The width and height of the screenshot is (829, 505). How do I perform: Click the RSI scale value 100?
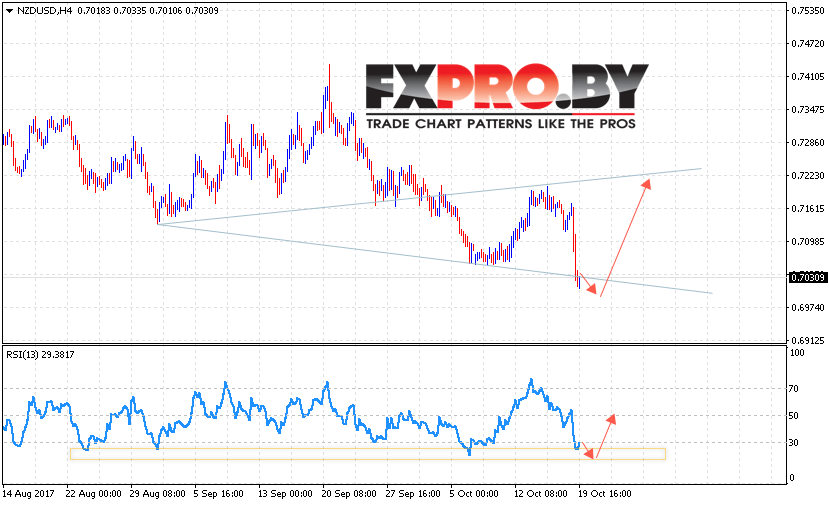tap(797, 353)
